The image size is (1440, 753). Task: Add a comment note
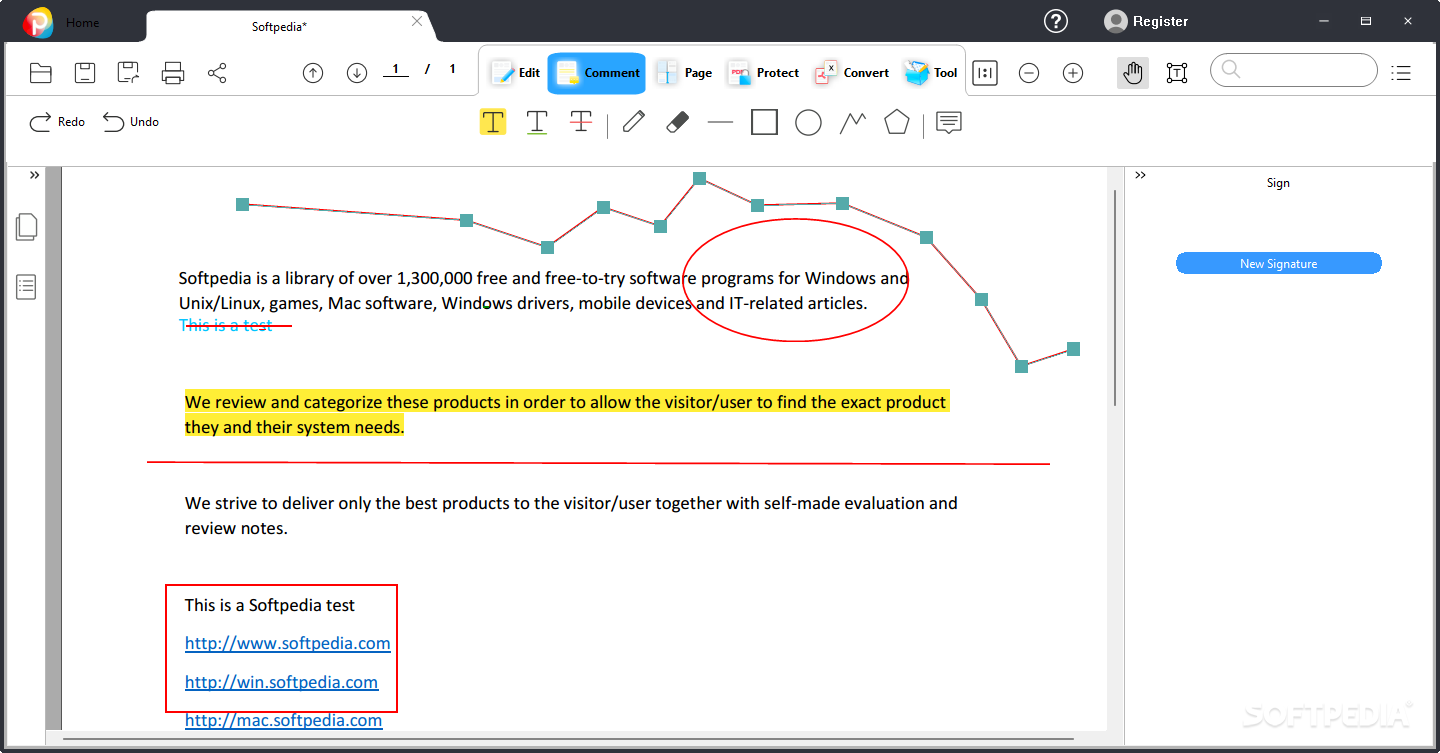(949, 122)
